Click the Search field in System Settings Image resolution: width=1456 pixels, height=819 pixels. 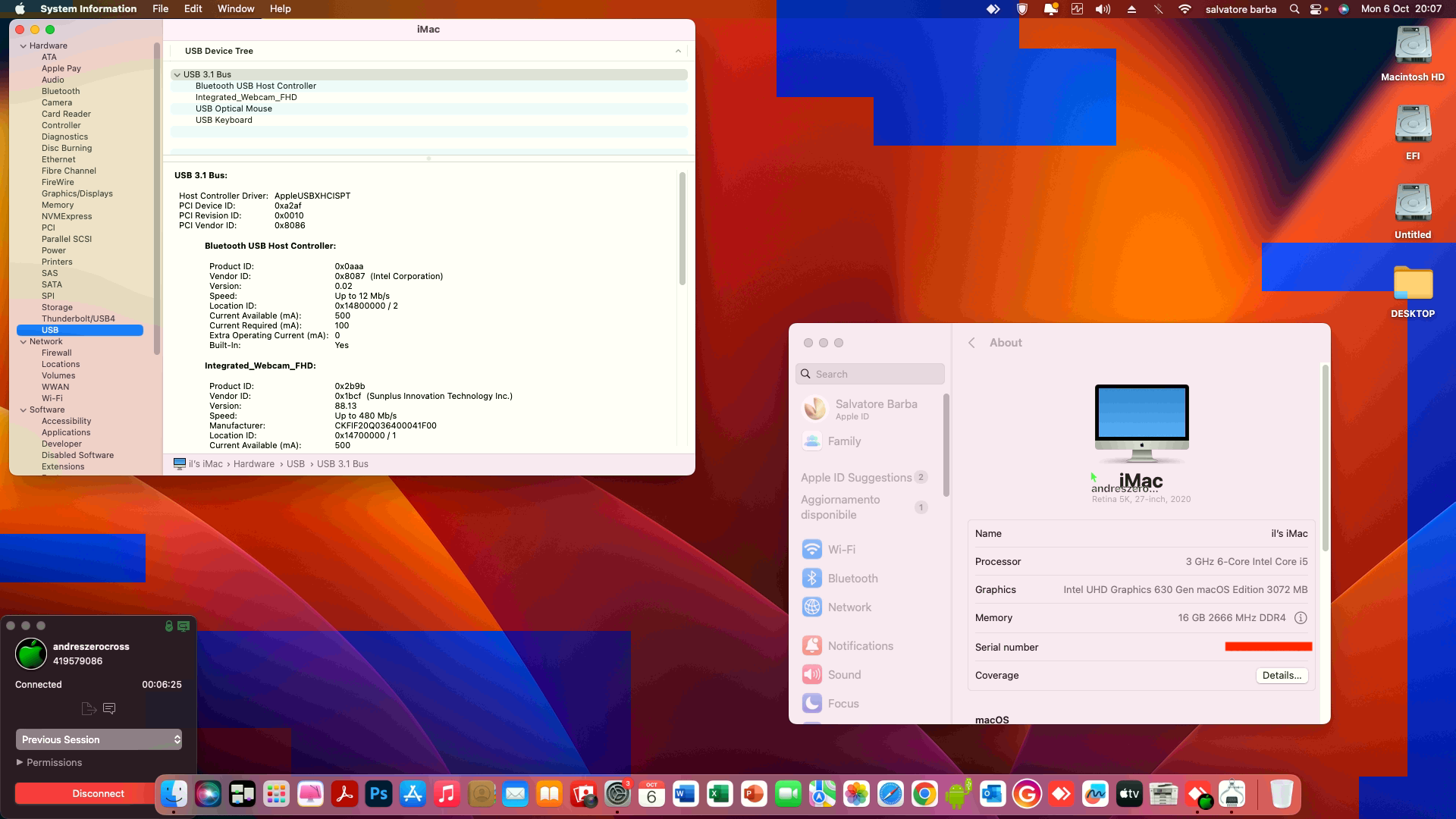(x=870, y=374)
